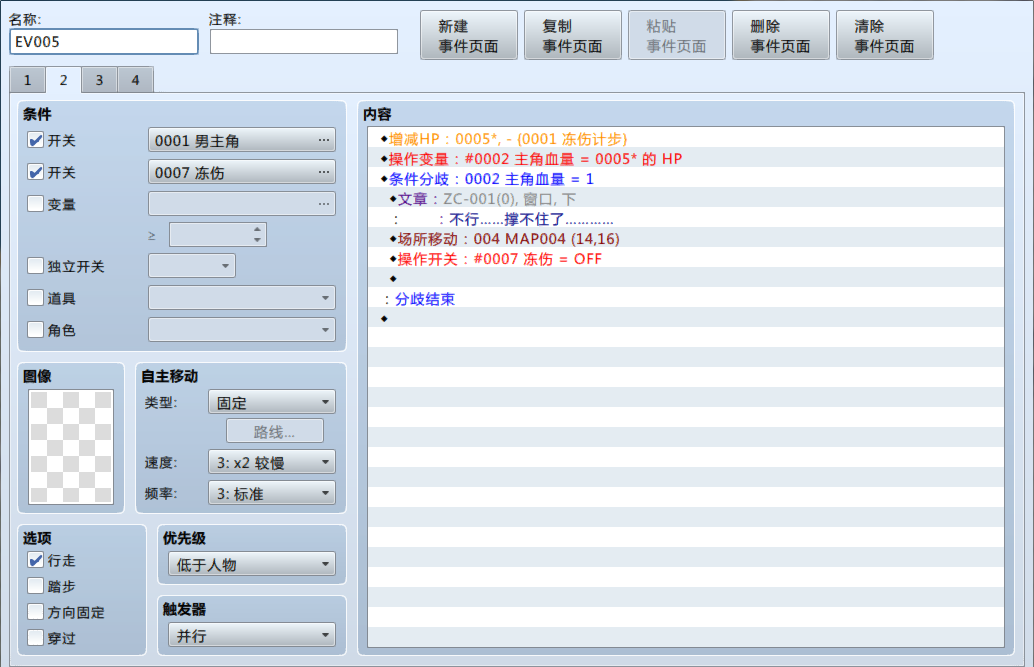
Task: Select the 文章 ZC-001(0) command line
Action: point(686,199)
